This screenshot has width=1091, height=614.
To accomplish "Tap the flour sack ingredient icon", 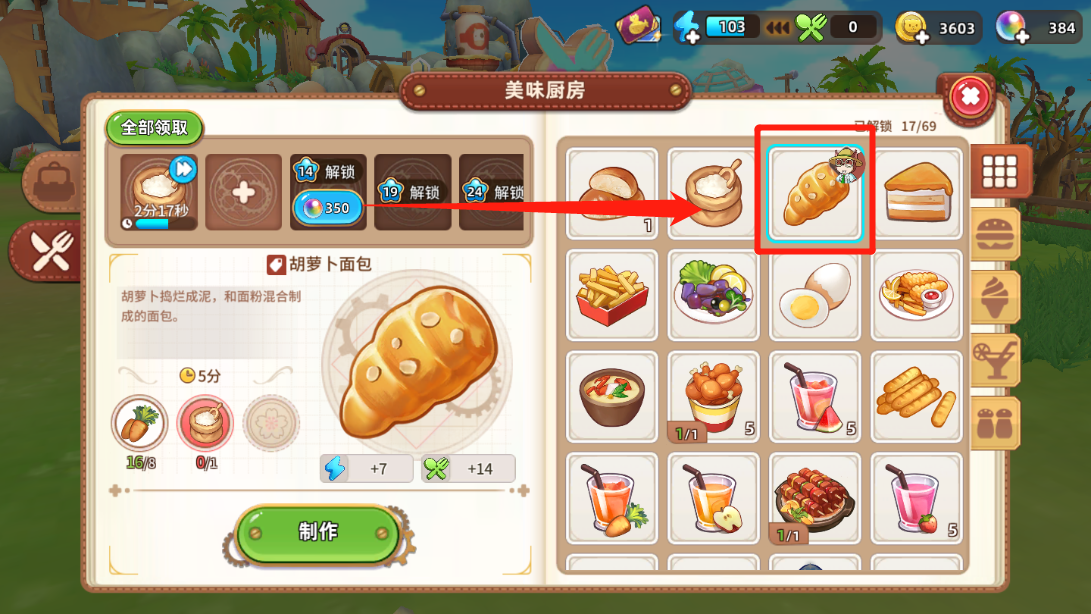I will coord(205,423).
